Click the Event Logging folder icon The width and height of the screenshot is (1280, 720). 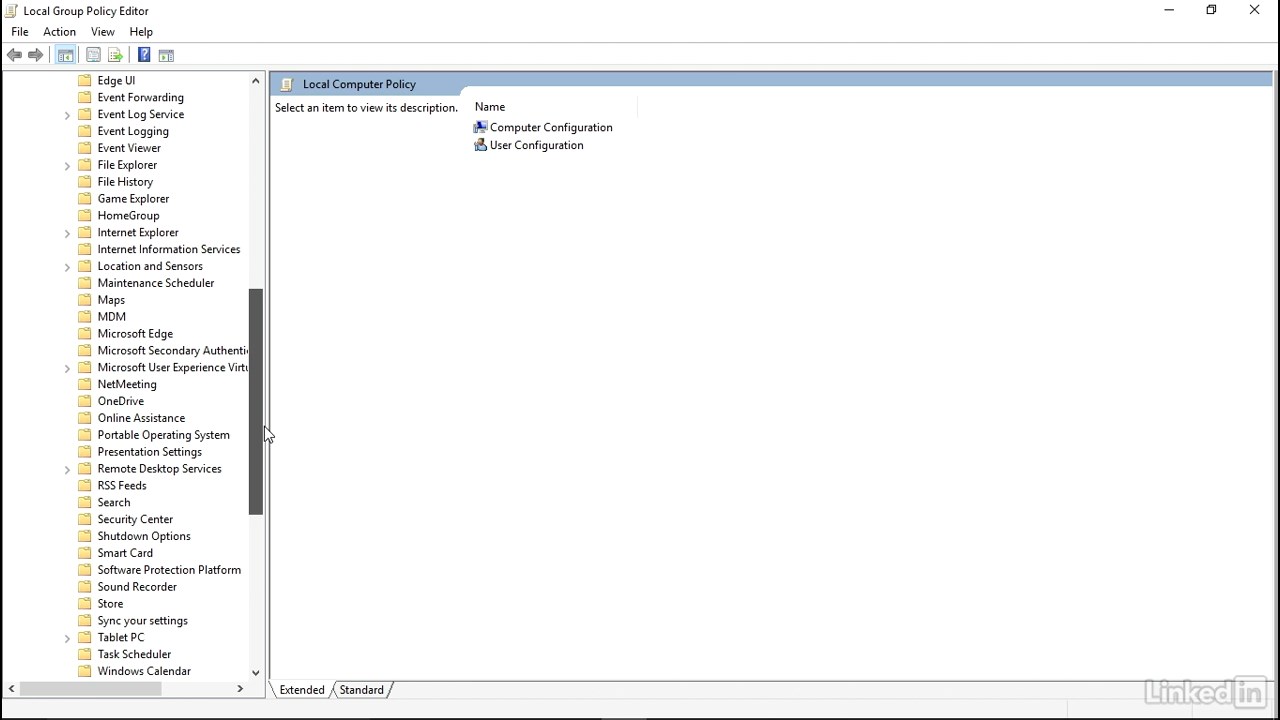click(x=85, y=131)
